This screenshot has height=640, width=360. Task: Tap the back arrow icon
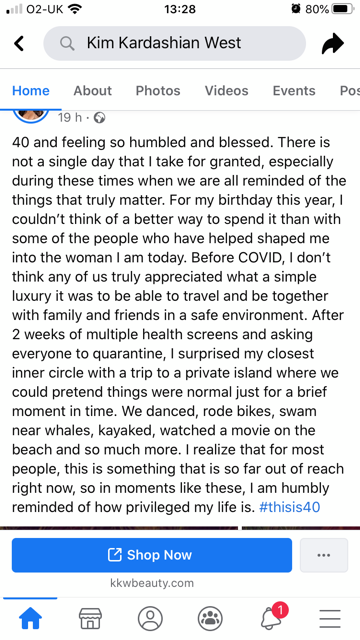pyautogui.click(x=19, y=43)
